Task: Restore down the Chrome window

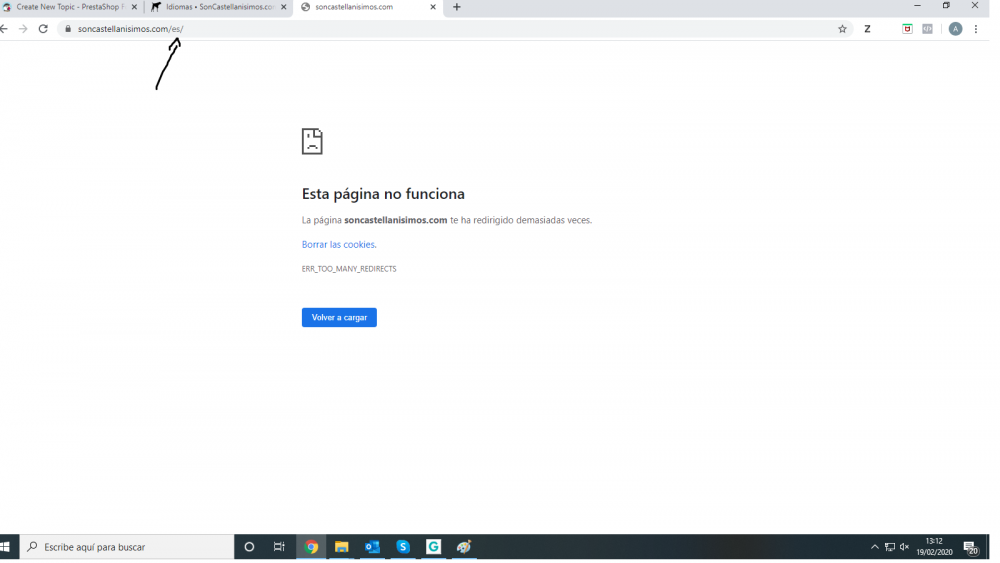Action: tap(946, 6)
